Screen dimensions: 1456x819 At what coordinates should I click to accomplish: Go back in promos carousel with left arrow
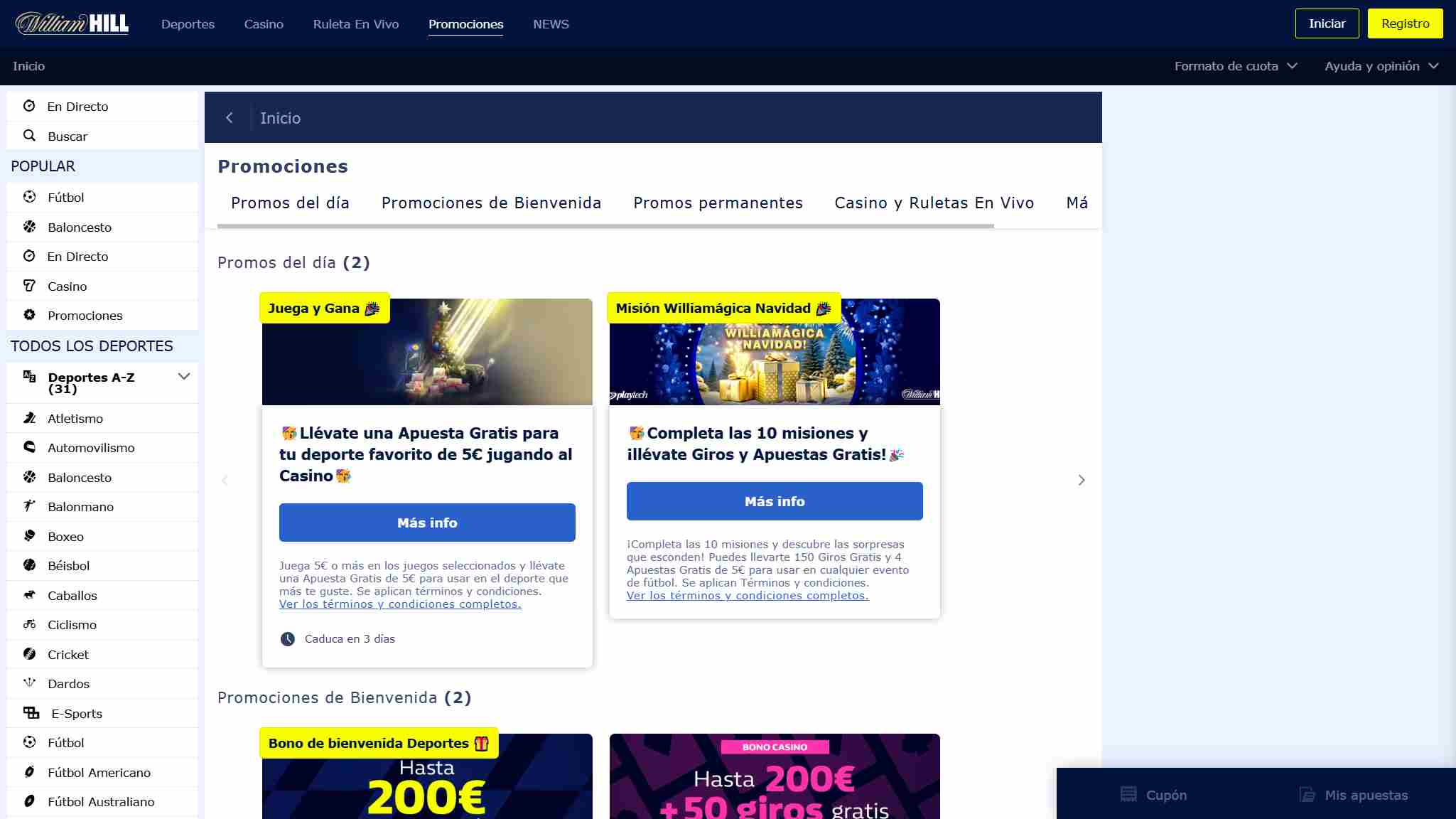click(x=225, y=480)
